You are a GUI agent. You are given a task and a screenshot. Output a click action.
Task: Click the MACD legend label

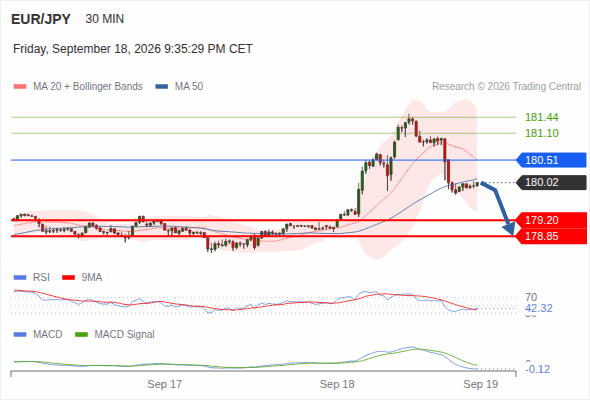48,335
